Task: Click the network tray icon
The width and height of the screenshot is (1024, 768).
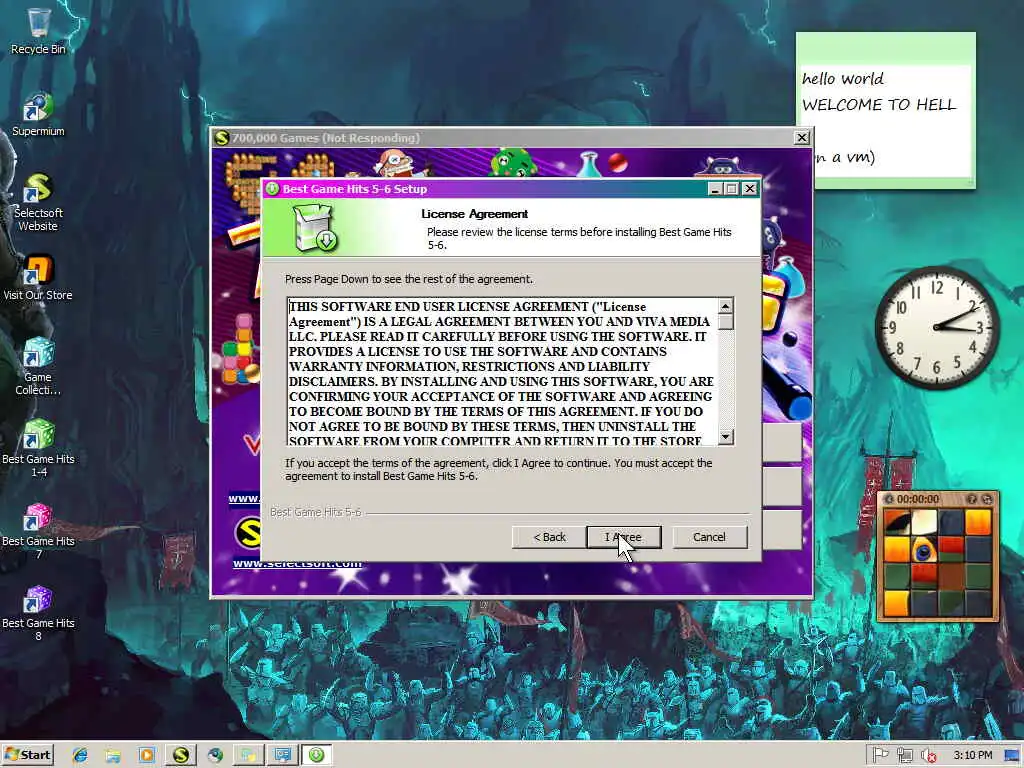Action: point(904,756)
